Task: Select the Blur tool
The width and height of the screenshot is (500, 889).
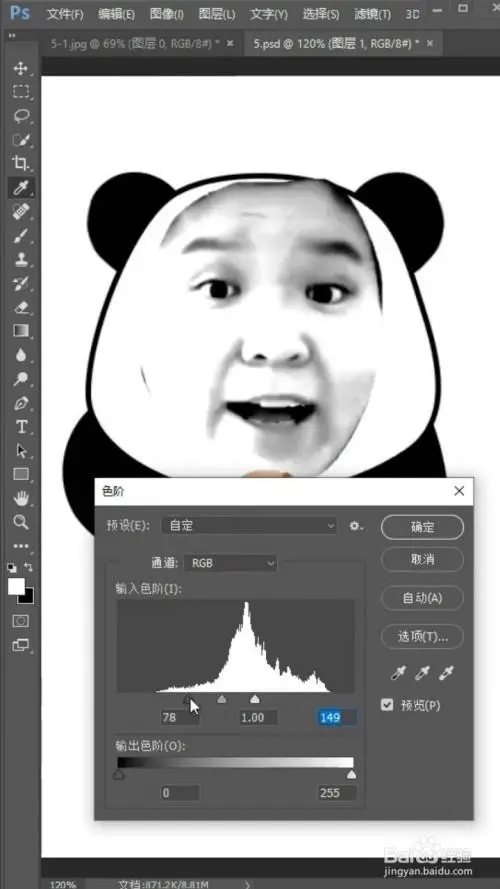Action: [x=20, y=355]
